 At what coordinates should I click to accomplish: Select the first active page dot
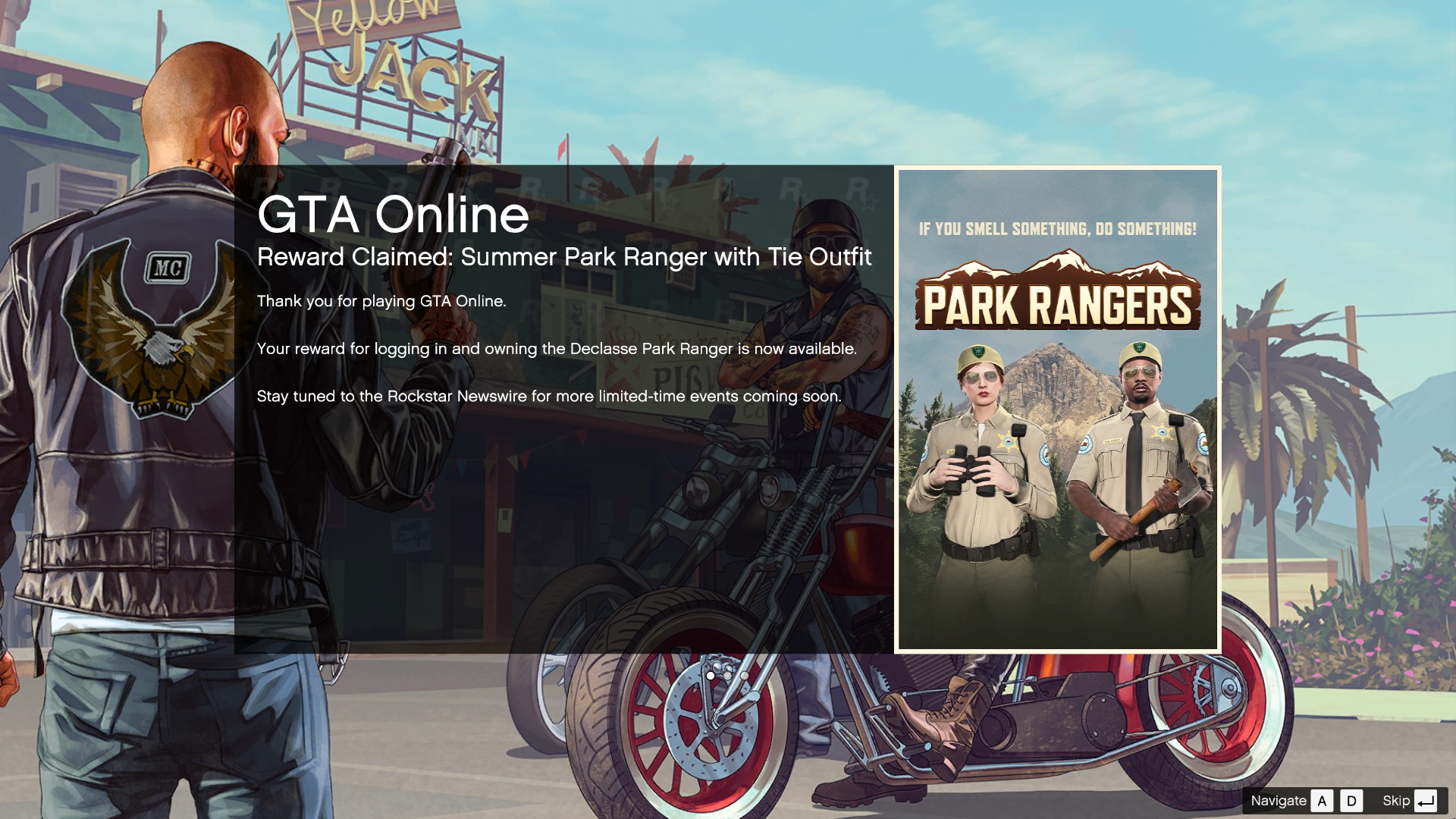pyautogui.click(x=711, y=675)
